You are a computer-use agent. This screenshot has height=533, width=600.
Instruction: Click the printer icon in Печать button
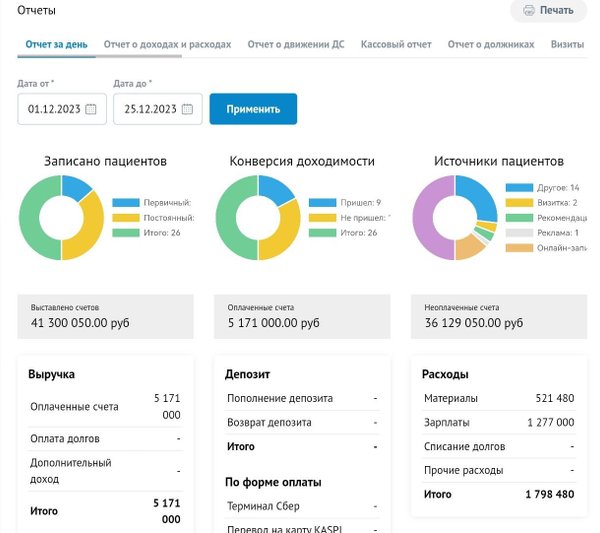pyautogui.click(x=528, y=10)
